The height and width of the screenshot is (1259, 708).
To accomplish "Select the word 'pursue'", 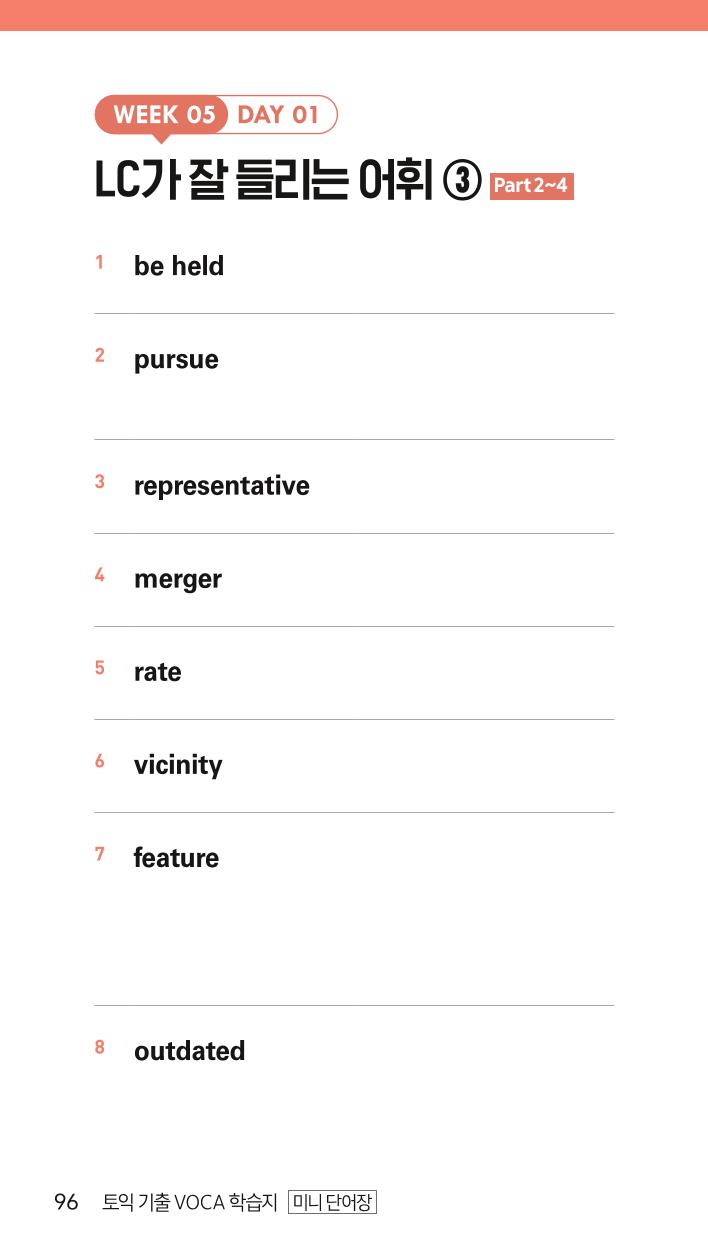I will [x=176, y=361].
